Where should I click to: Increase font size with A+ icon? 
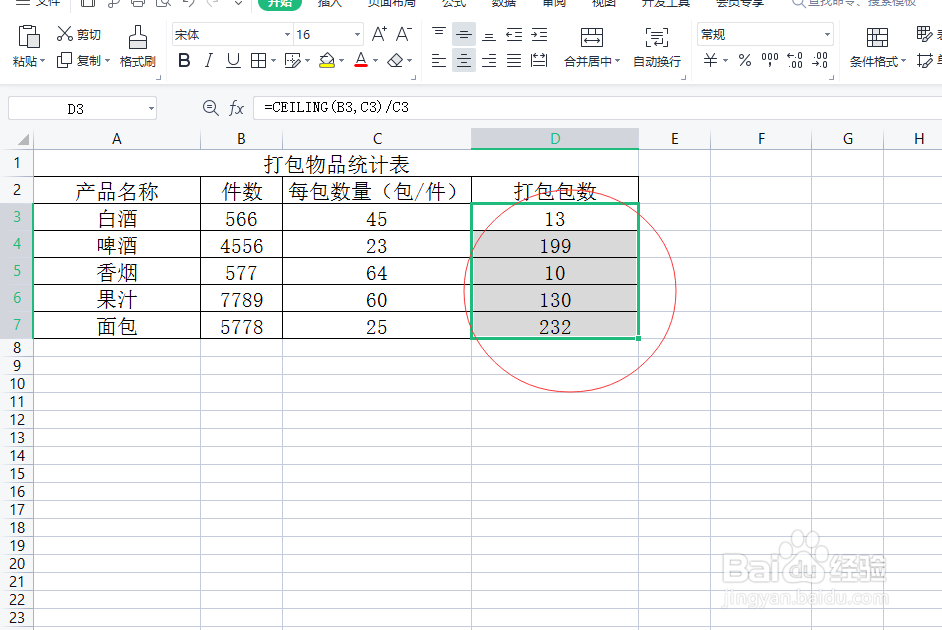tap(379, 34)
